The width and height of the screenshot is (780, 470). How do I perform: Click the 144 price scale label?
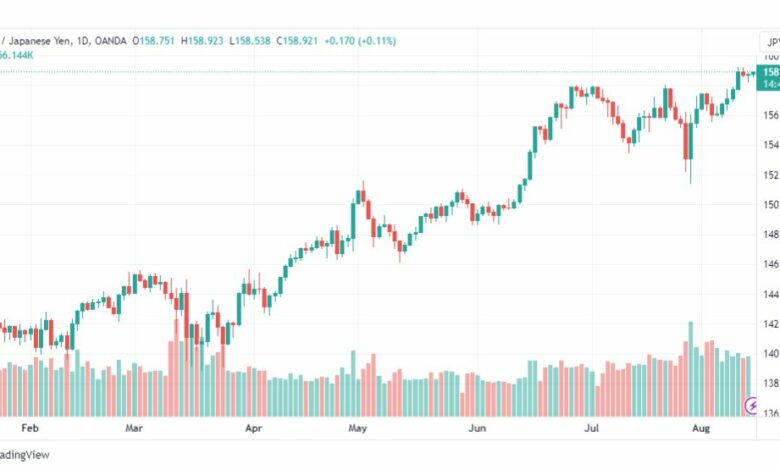coord(772,294)
